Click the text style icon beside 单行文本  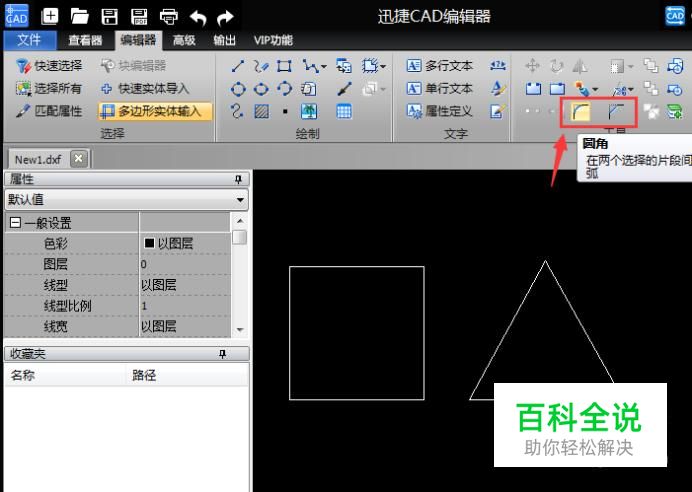[497, 89]
